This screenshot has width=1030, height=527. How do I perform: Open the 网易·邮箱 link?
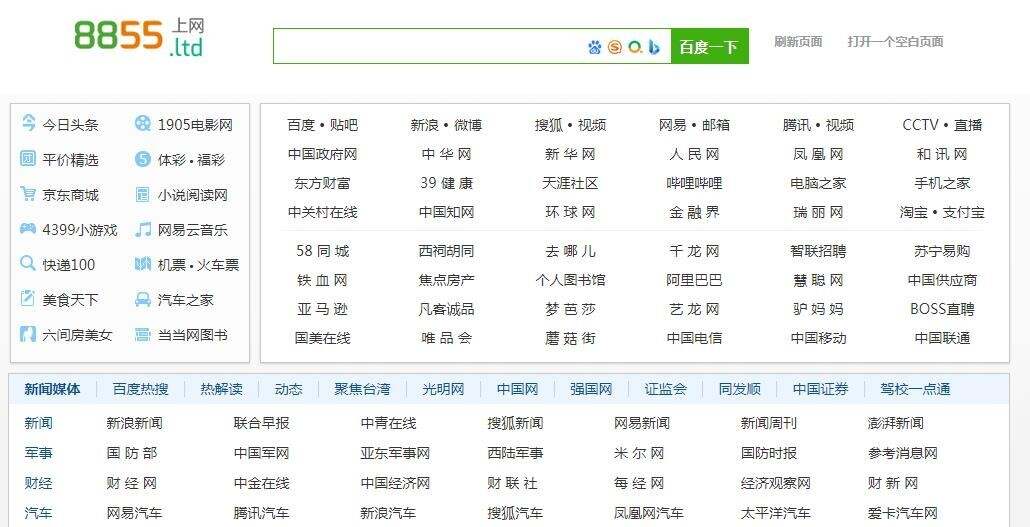pos(694,125)
